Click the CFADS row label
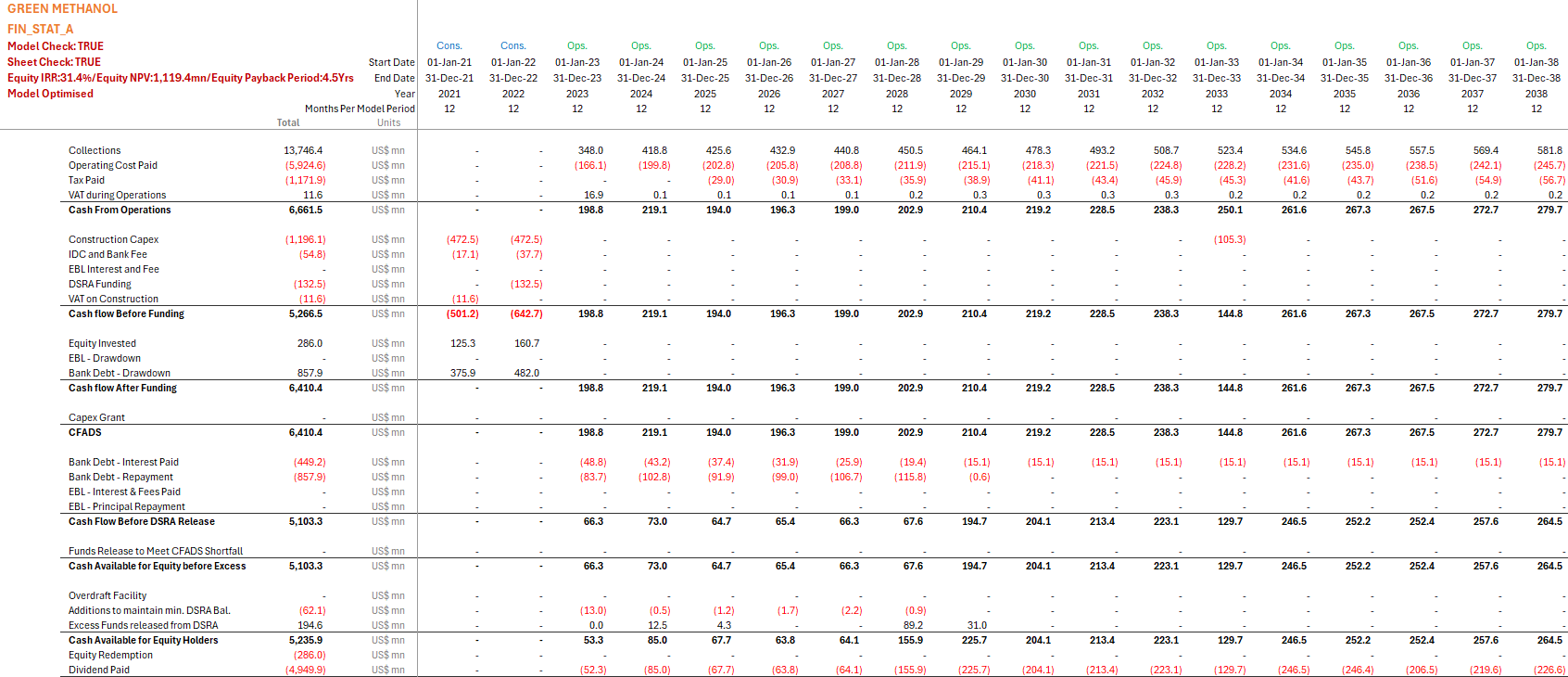The width and height of the screenshot is (1568, 677). pyautogui.click(x=85, y=432)
